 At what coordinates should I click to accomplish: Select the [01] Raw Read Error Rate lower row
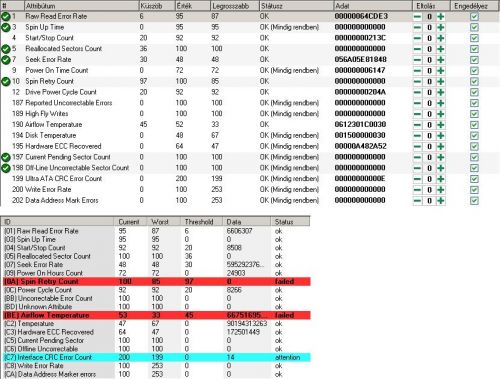[x=156, y=231]
